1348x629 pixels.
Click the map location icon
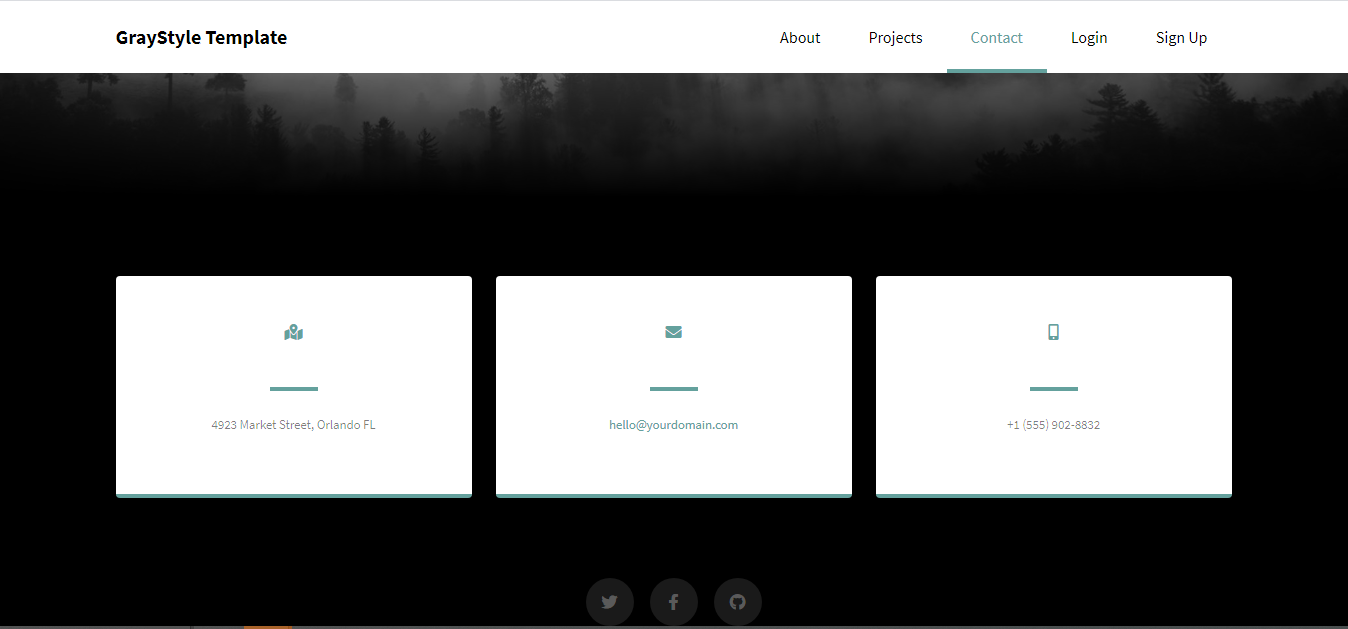[293, 331]
